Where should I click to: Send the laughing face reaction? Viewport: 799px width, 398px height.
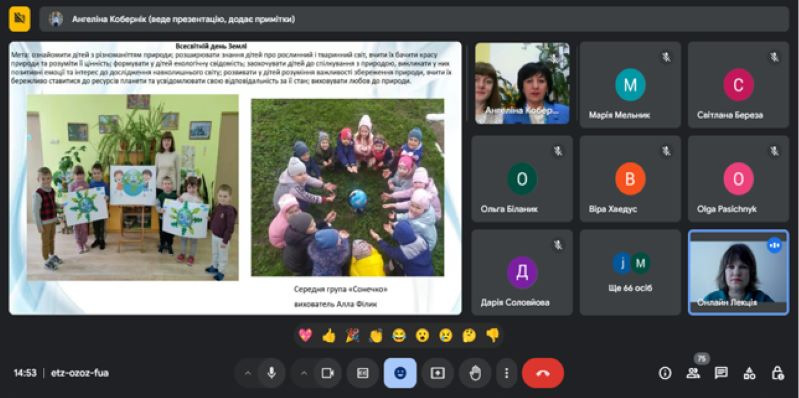(399, 335)
